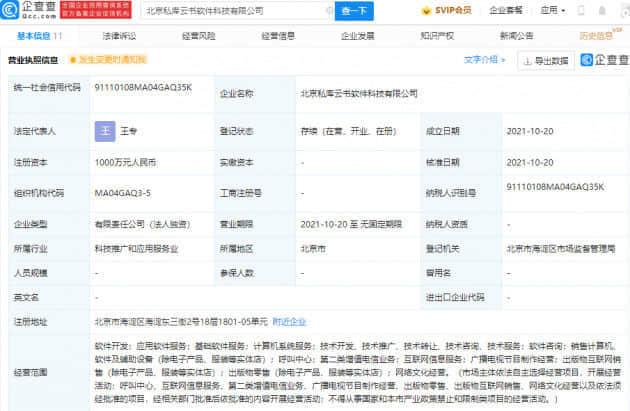This screenshot has width=630, height=411.
Task: Click the notification bell icon
Action: click(602, 10)
